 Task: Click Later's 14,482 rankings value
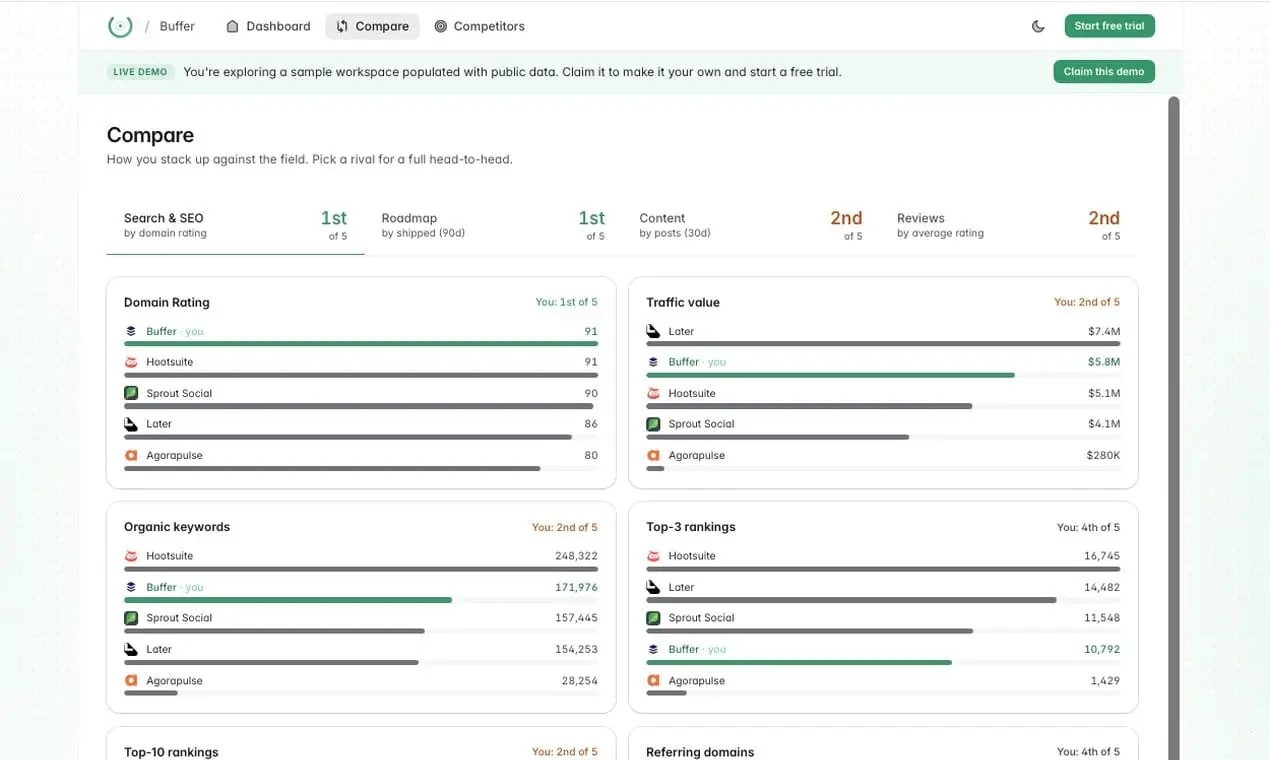[x=1102, y=587]
